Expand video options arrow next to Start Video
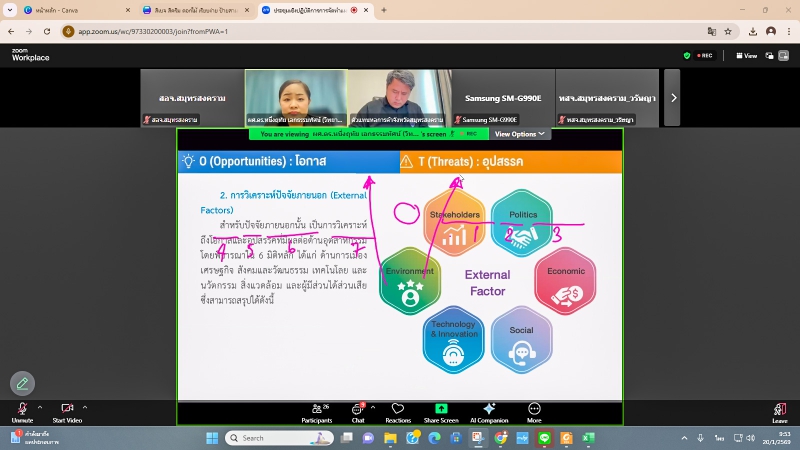Image resolution: width=800 pixels, height=450 pixels. (x=85, y=407)
